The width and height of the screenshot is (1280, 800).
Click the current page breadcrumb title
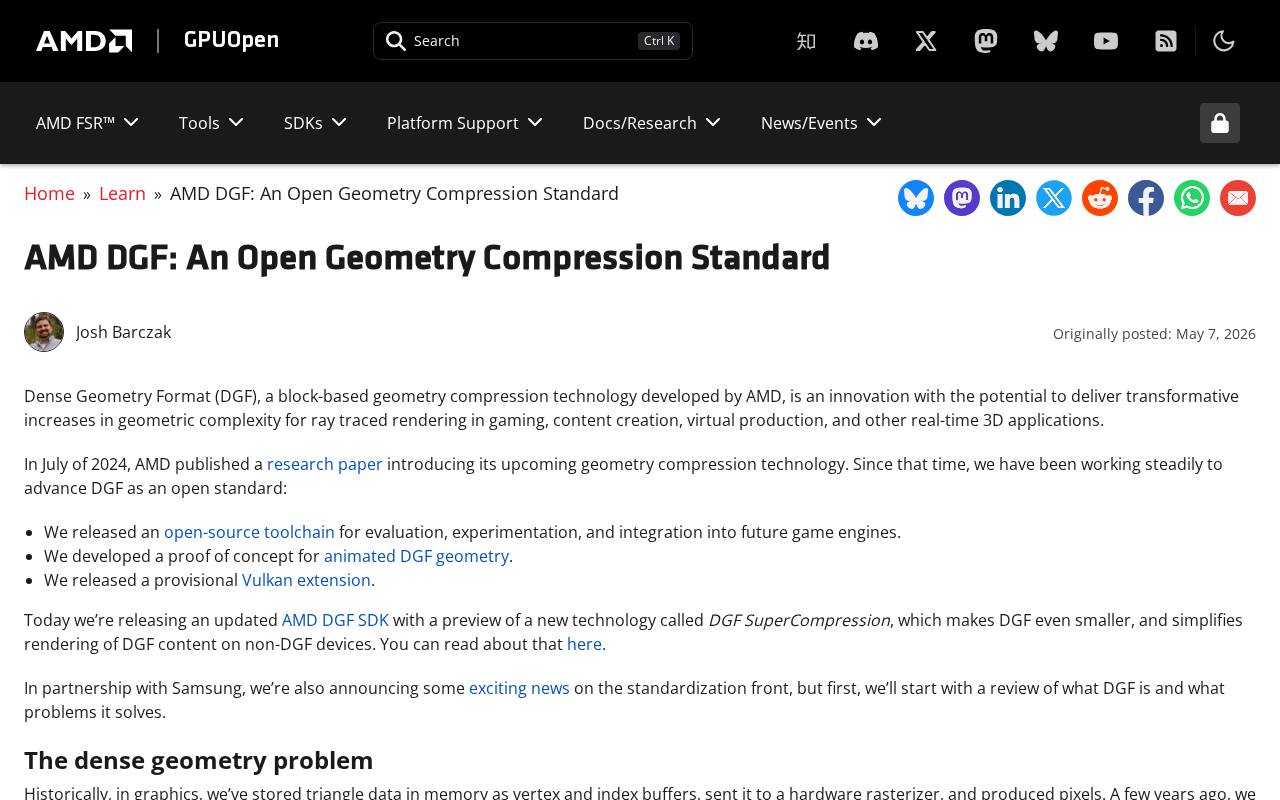394,193
